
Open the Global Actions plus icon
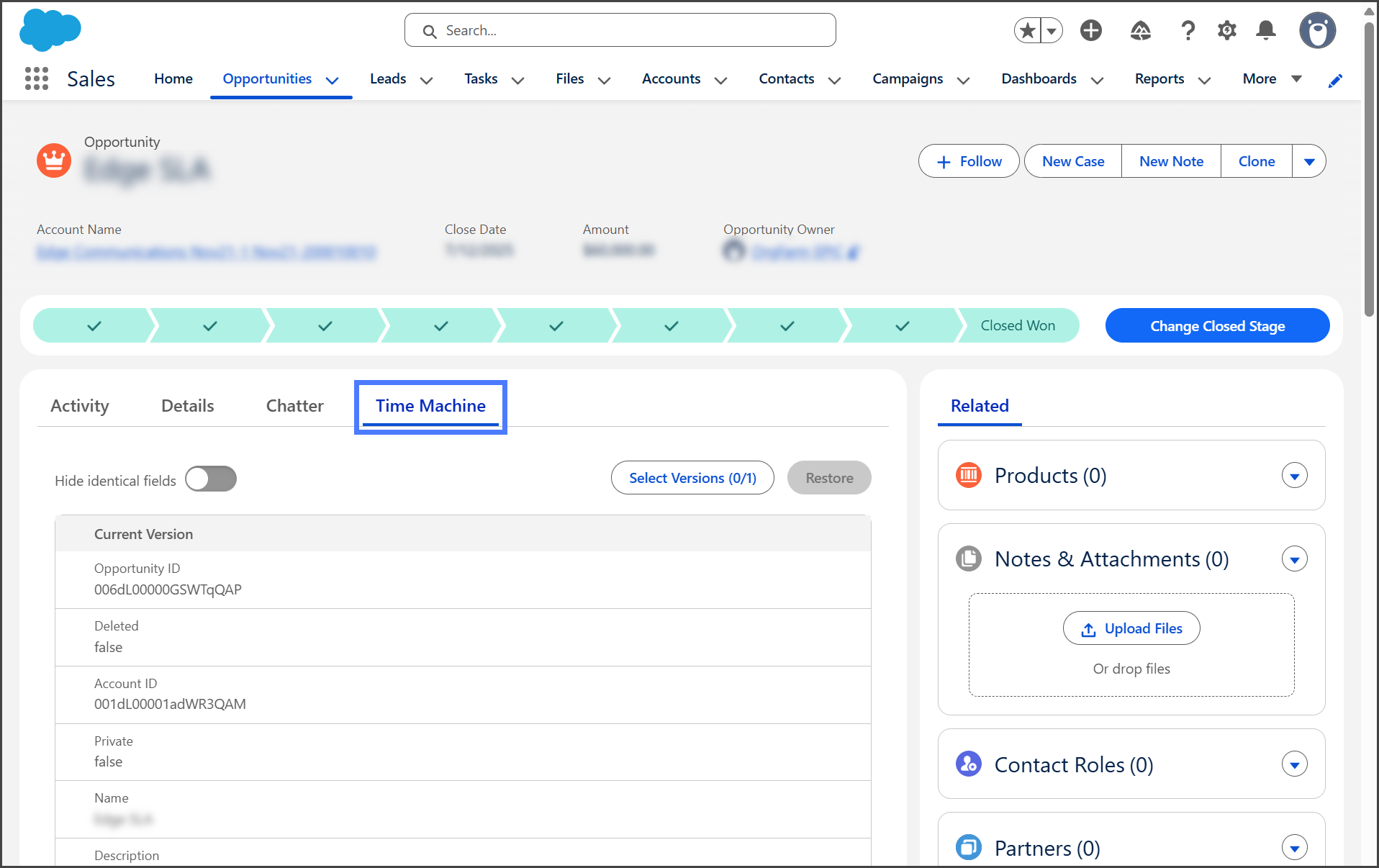[1090, 30]
